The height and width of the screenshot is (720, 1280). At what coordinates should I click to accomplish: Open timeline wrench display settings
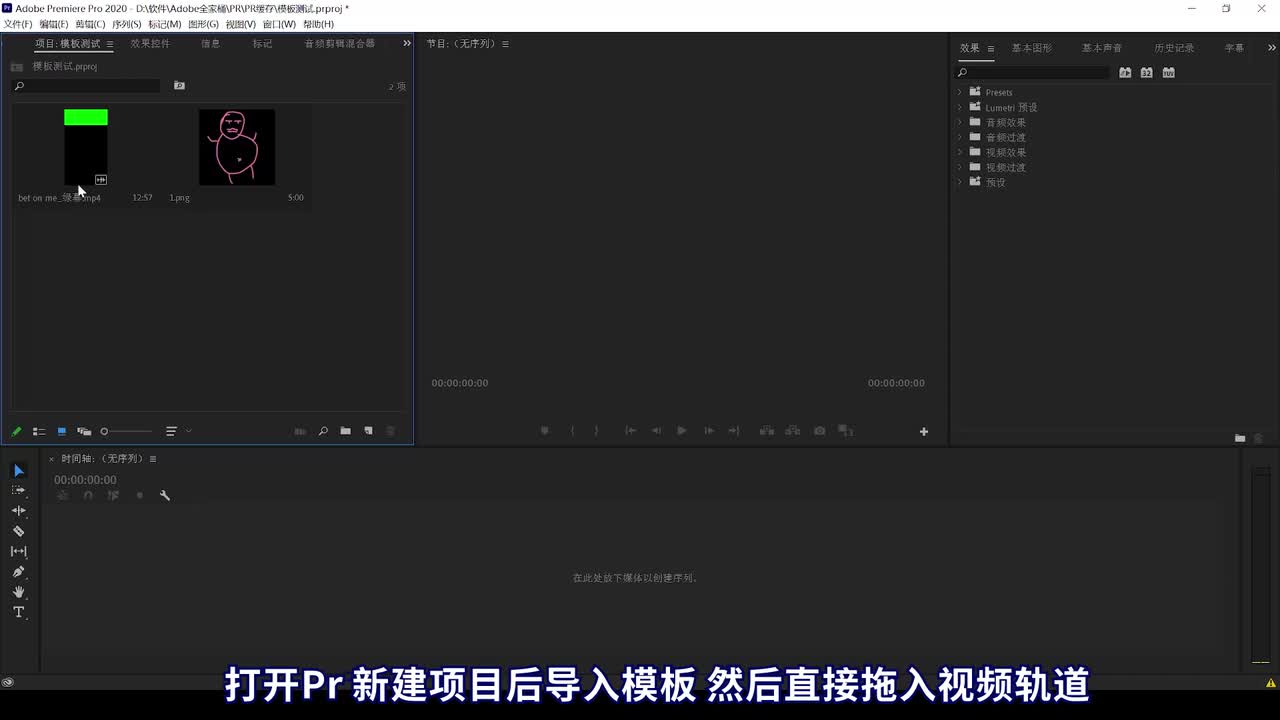(165, 495)
